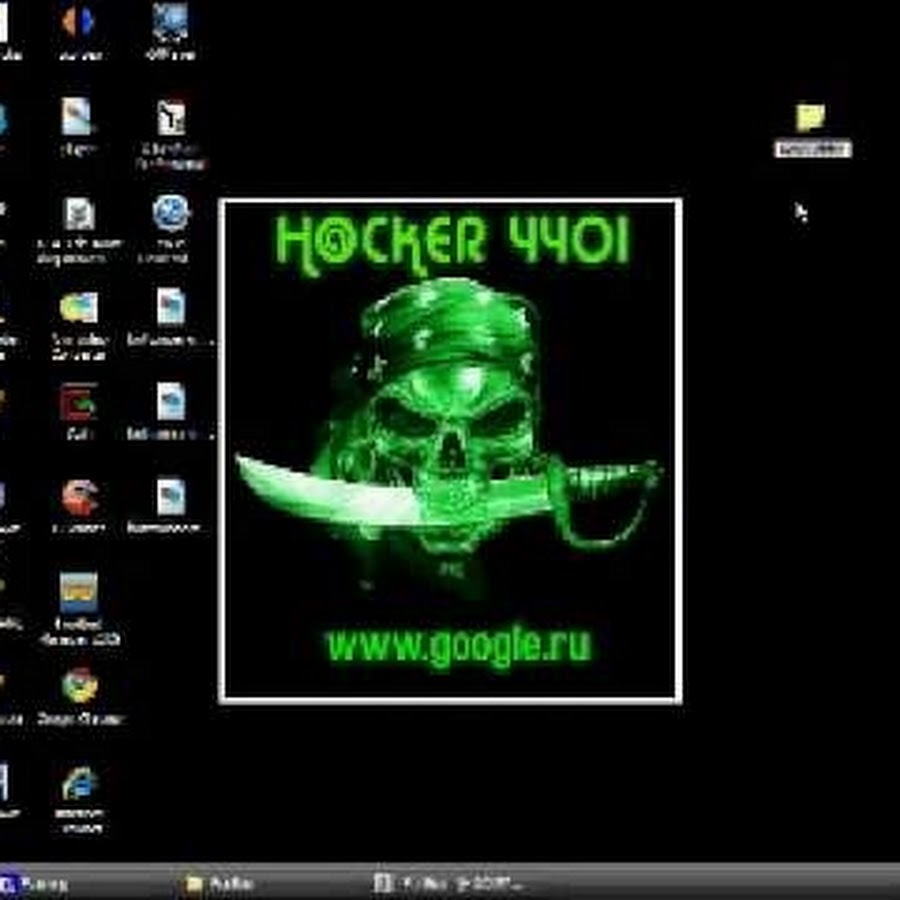
Task: Click the green www.google.ru text
Action: click(459, 646)
